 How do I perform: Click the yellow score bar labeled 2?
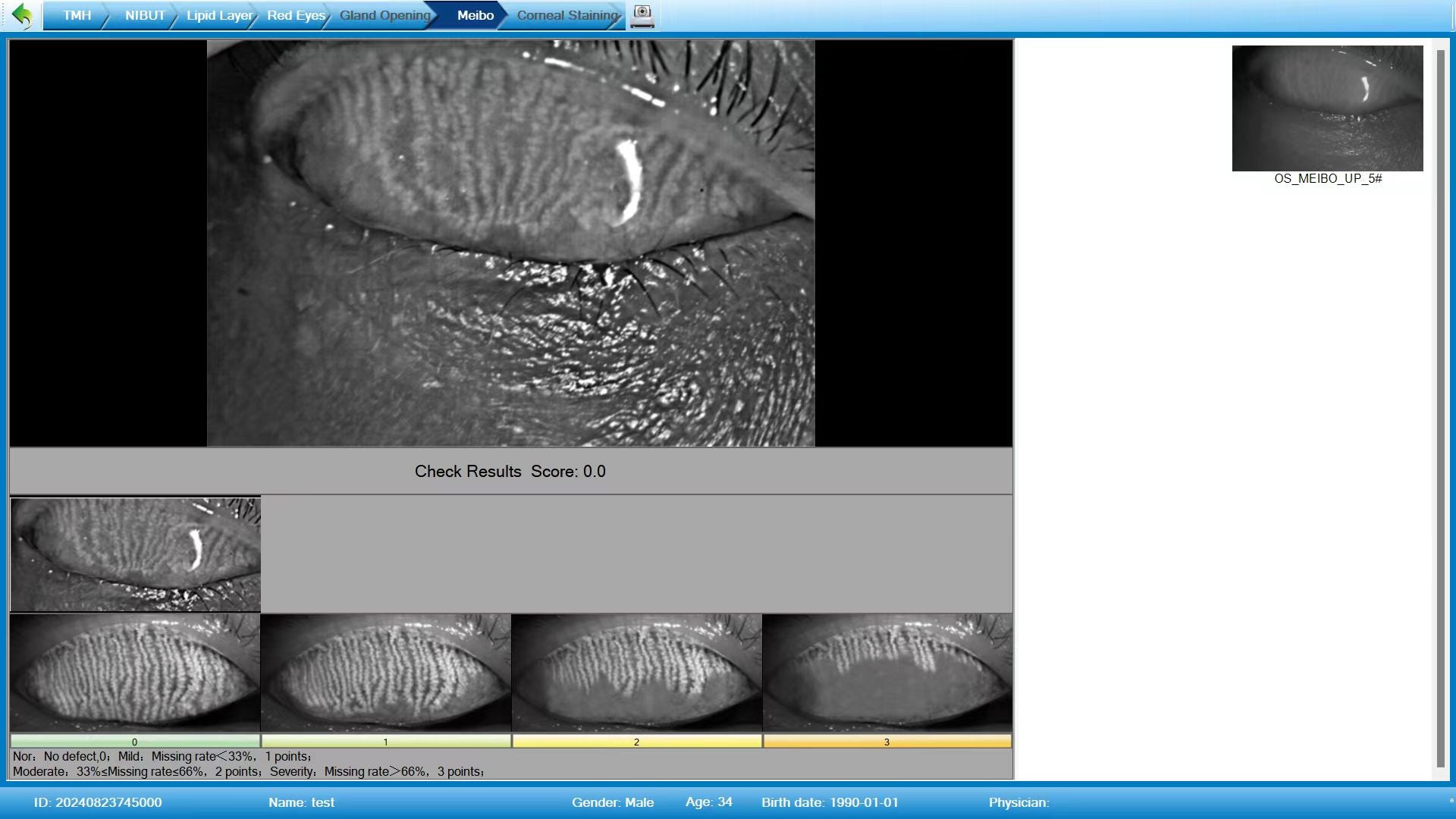click(636, 742)
